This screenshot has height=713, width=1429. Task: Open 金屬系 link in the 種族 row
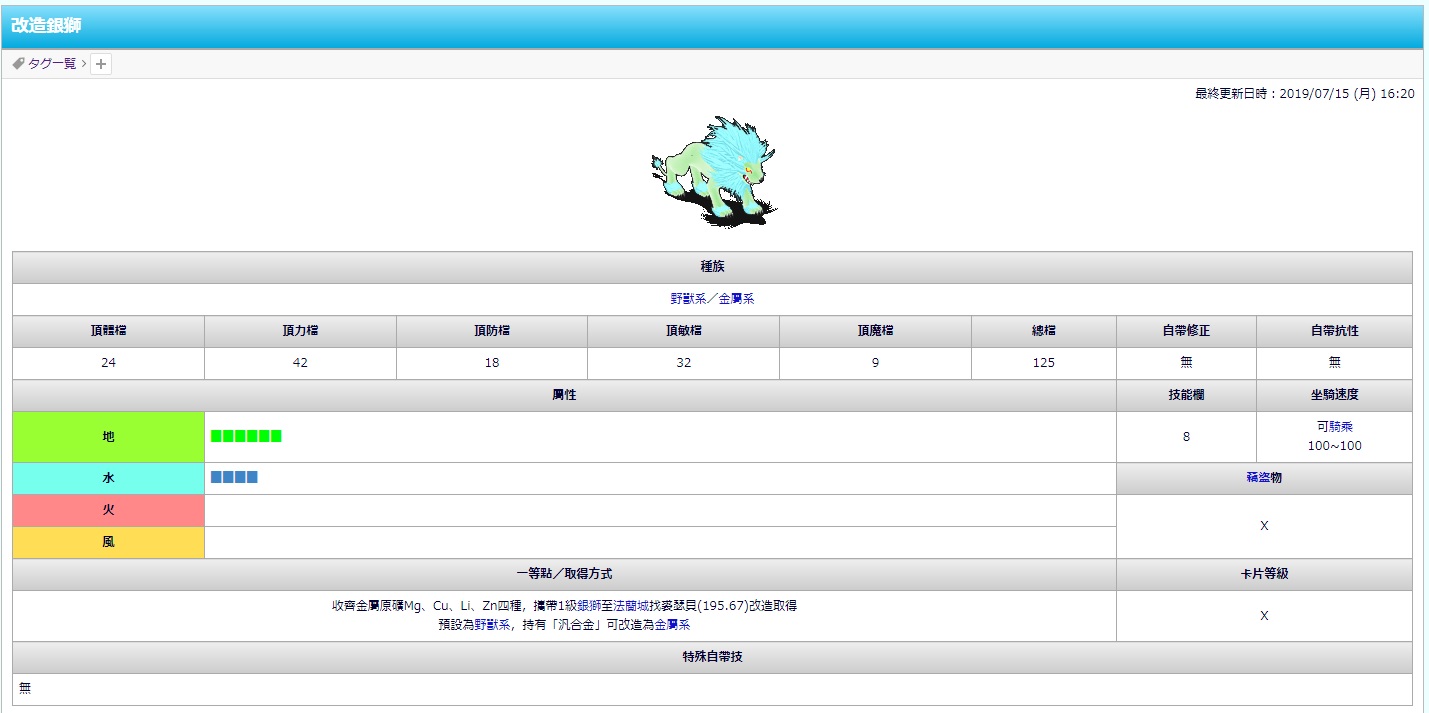tap(737, 299)
